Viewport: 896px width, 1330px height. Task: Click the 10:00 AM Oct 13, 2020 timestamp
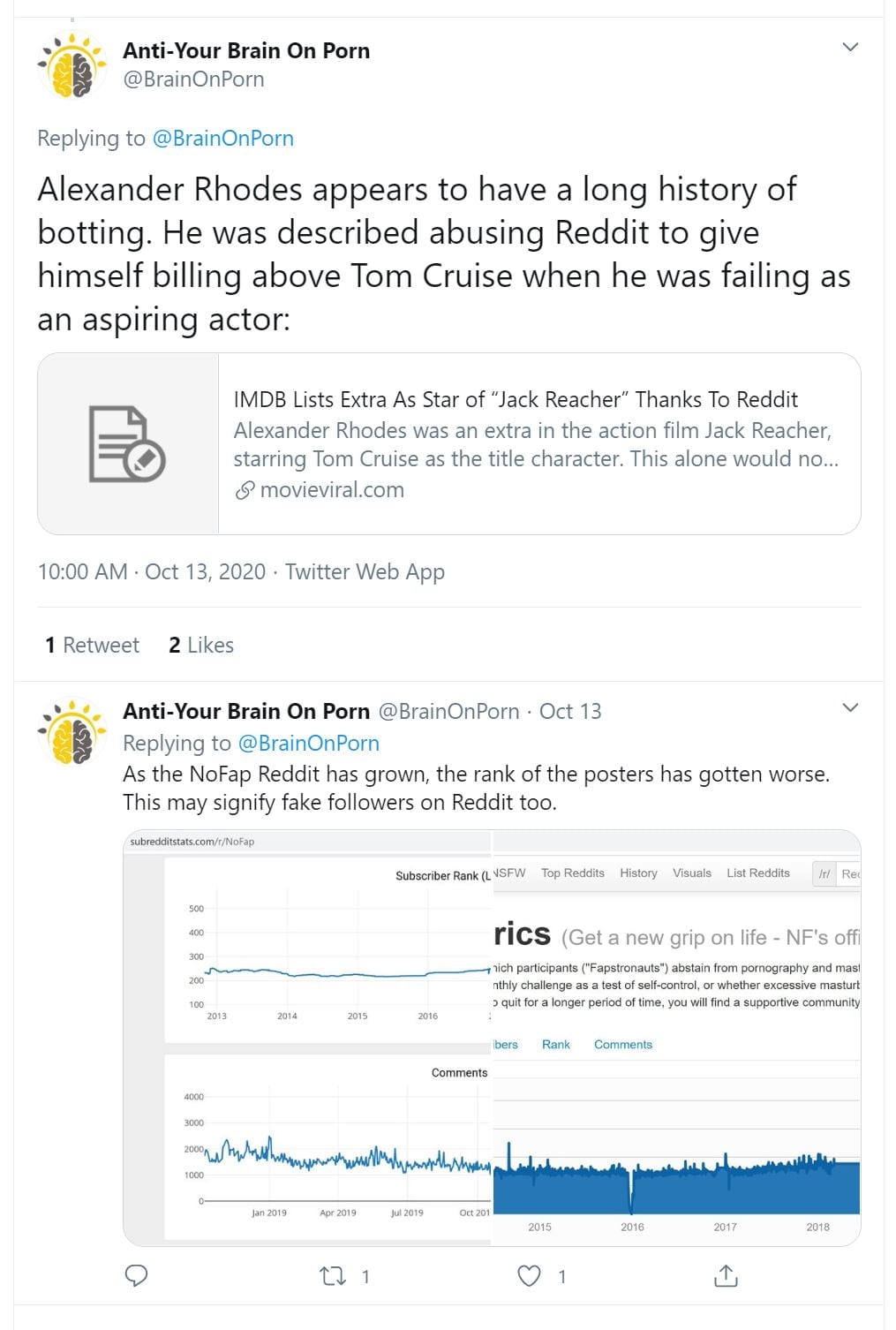151,572
